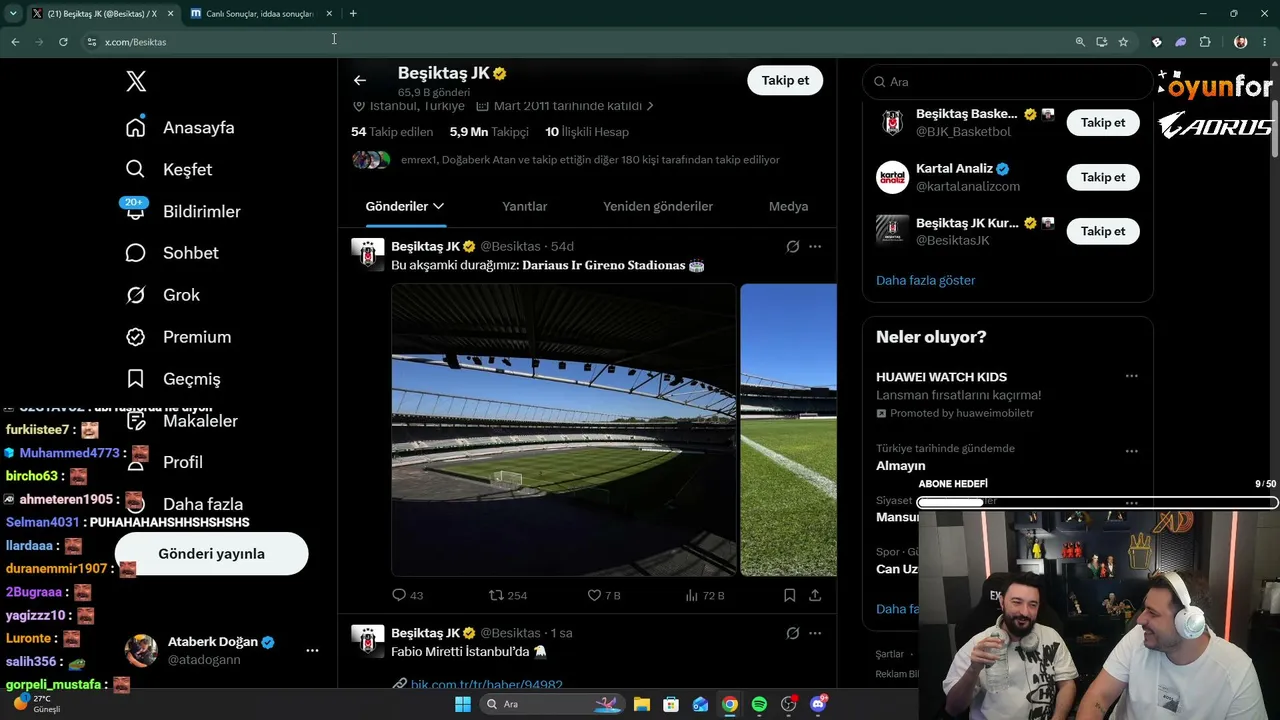View stats of post with 72 B views

(691, 595)
